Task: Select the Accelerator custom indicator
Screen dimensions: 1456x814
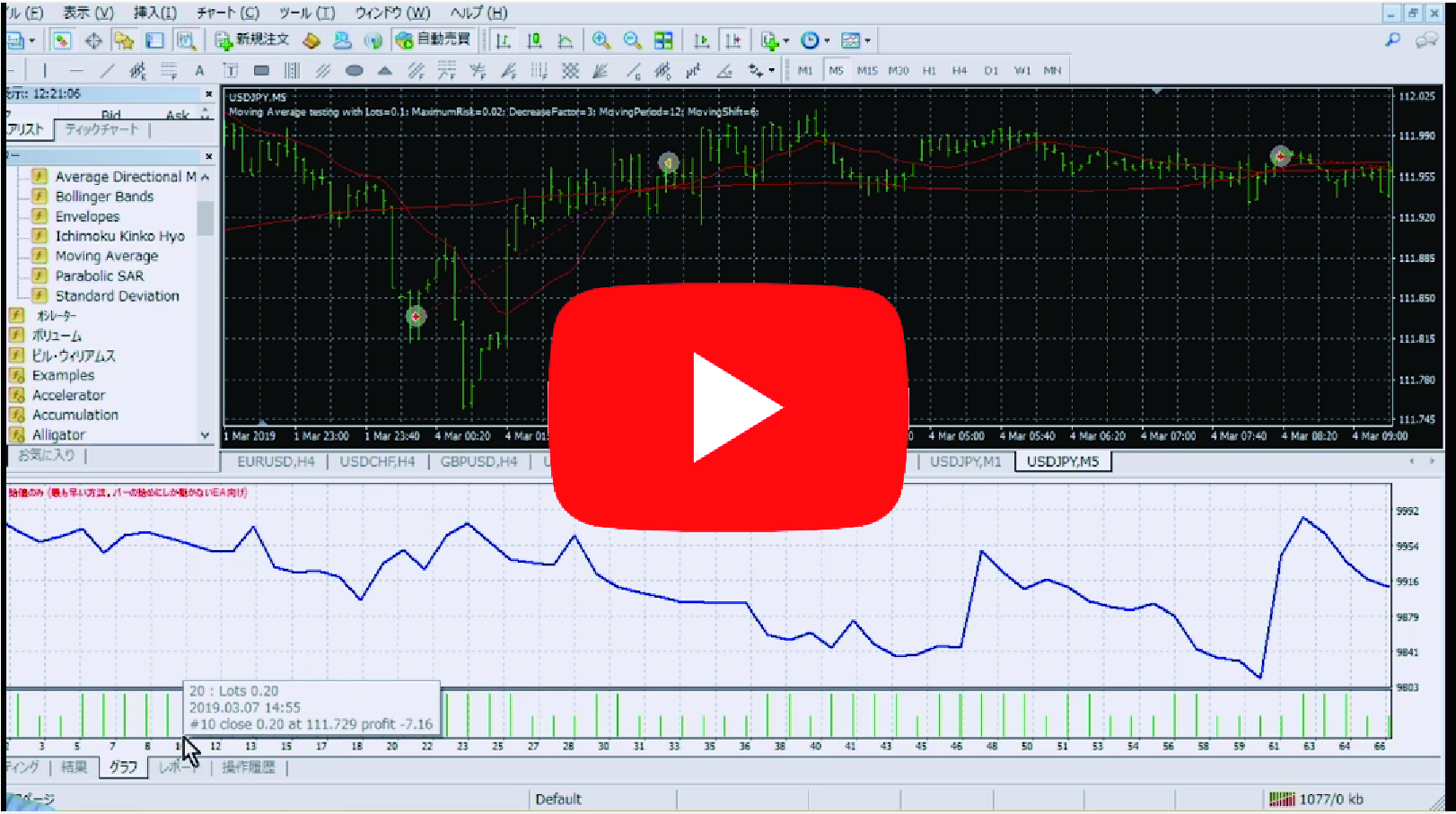Action: point(68,395)
